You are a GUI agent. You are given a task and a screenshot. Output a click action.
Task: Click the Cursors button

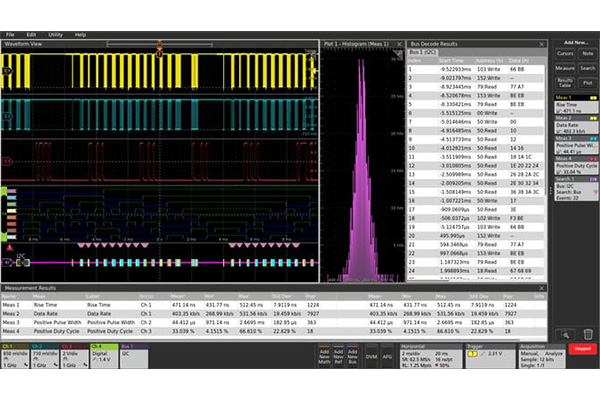(565, 53)
